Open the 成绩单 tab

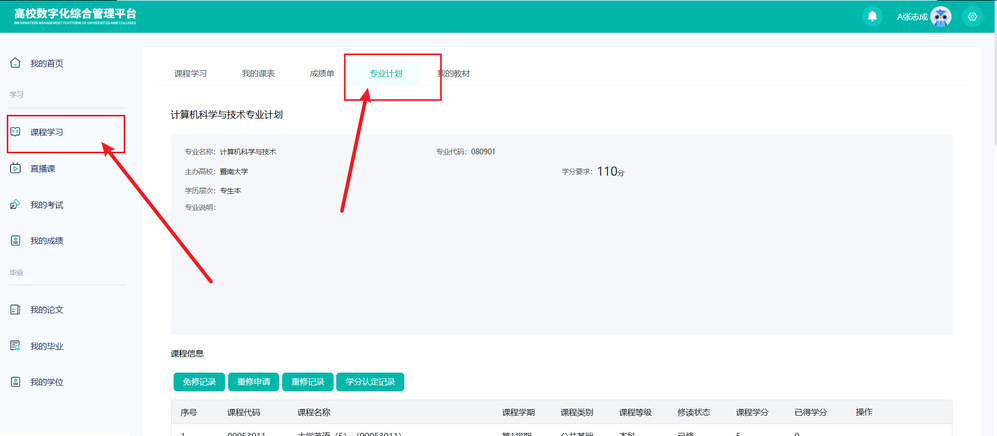click(322, 74)
